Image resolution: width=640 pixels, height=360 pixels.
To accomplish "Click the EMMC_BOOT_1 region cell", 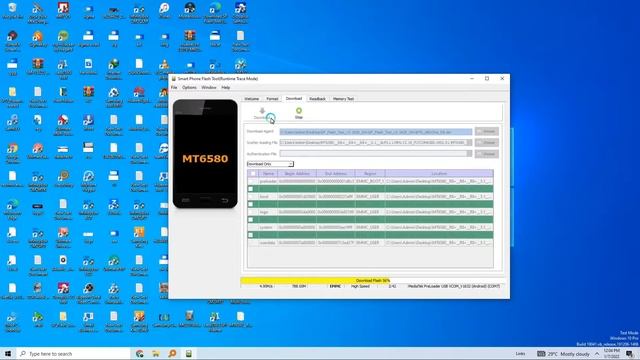I will pyautogui.click(x=370, y=181).
